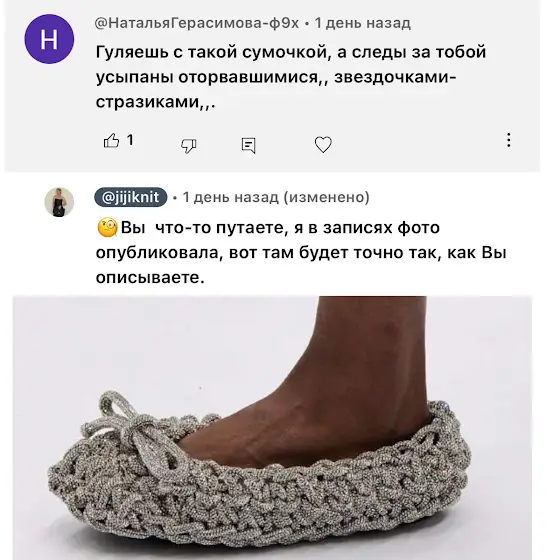Viewport: 560px width, 560px height.
Task: Give a heart to Наталья's comment
Action: 323,145
